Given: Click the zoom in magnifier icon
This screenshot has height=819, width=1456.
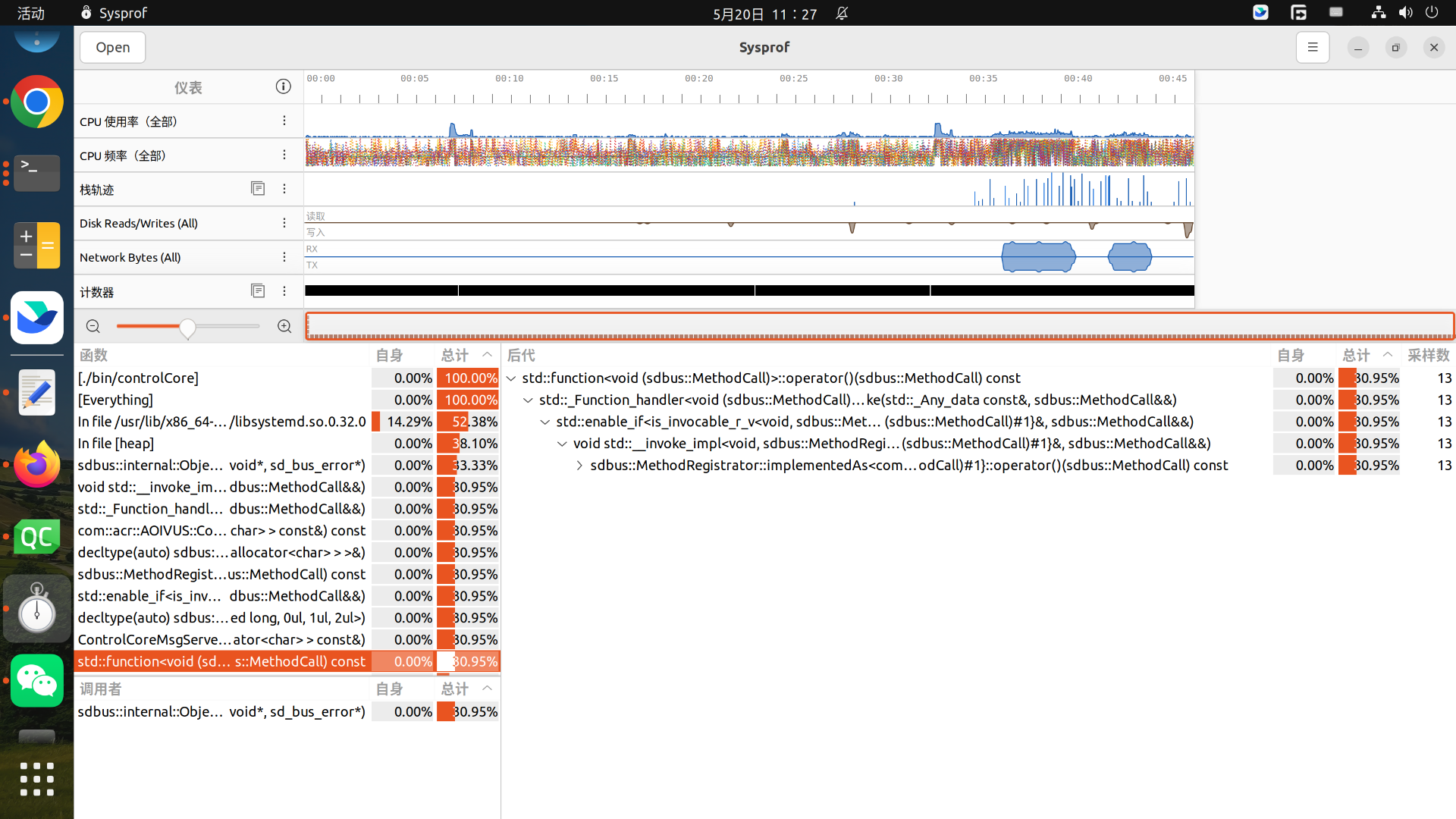Looking at the screenshot, I should click(x=284, y=326).
